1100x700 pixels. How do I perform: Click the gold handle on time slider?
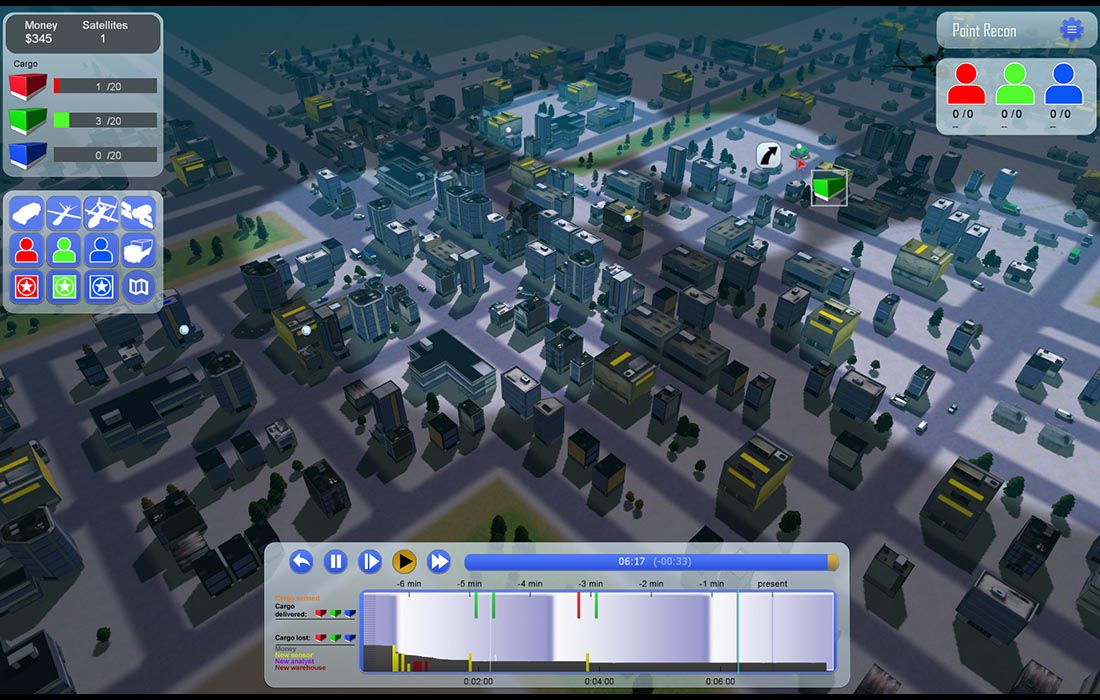click(x=833, y=562)
